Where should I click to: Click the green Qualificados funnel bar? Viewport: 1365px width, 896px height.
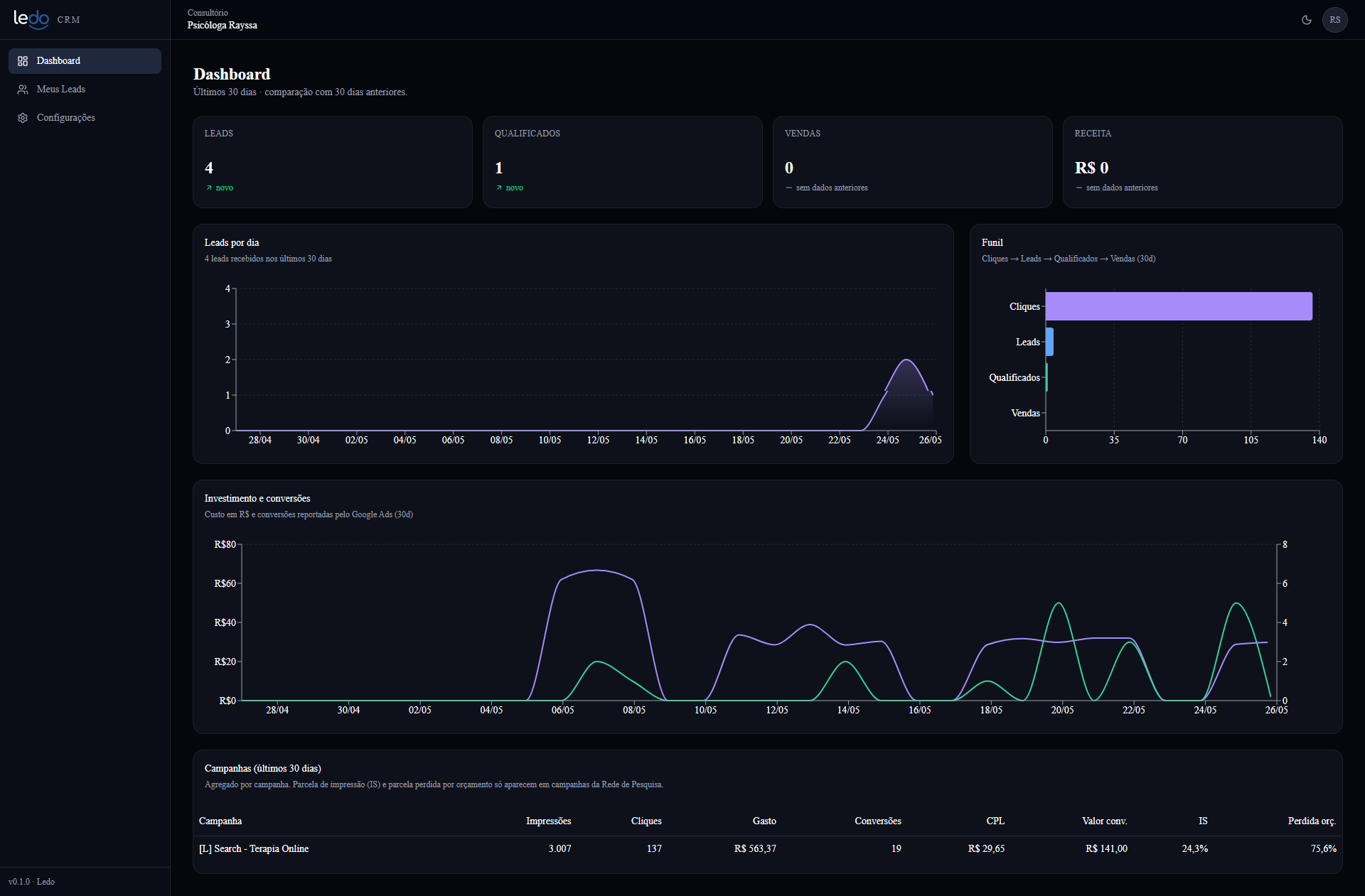coord(1046,377)
